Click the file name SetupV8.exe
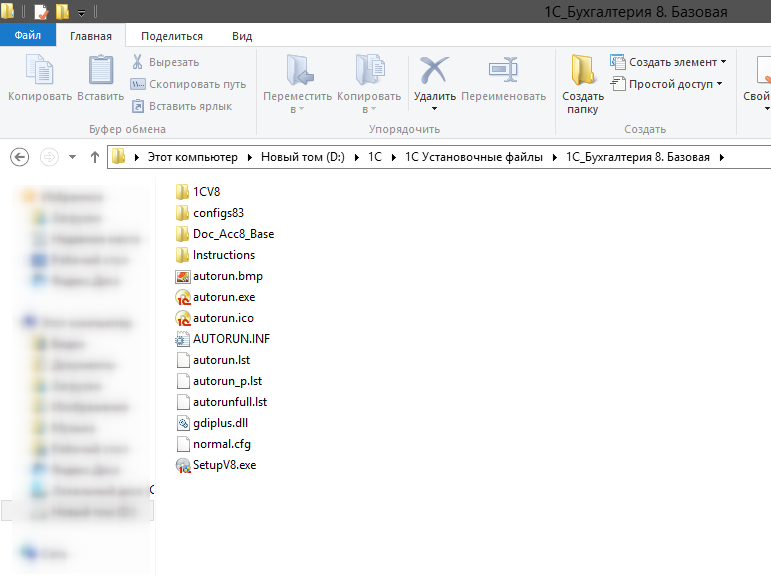This screenshot has width=771, height=576. click(x=225, y=465)
